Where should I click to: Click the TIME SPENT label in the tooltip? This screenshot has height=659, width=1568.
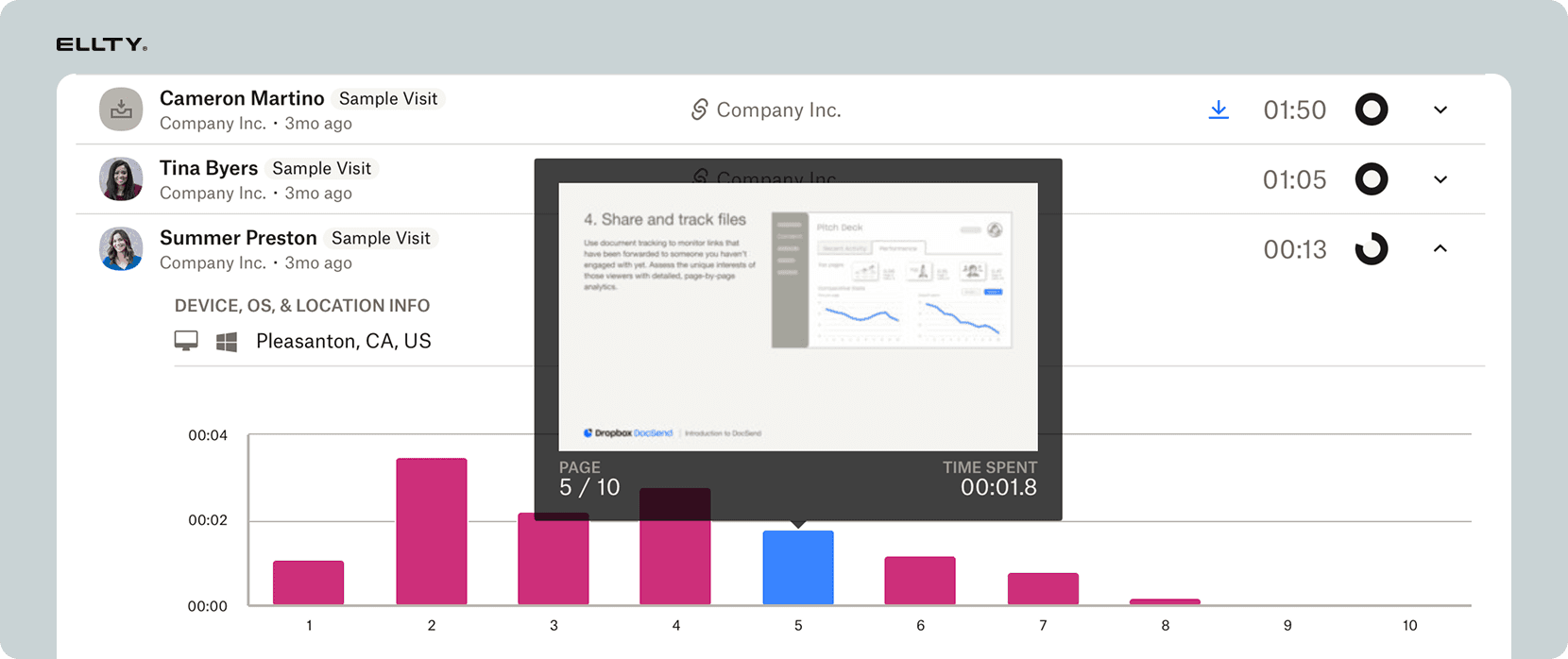click(990, 467)
